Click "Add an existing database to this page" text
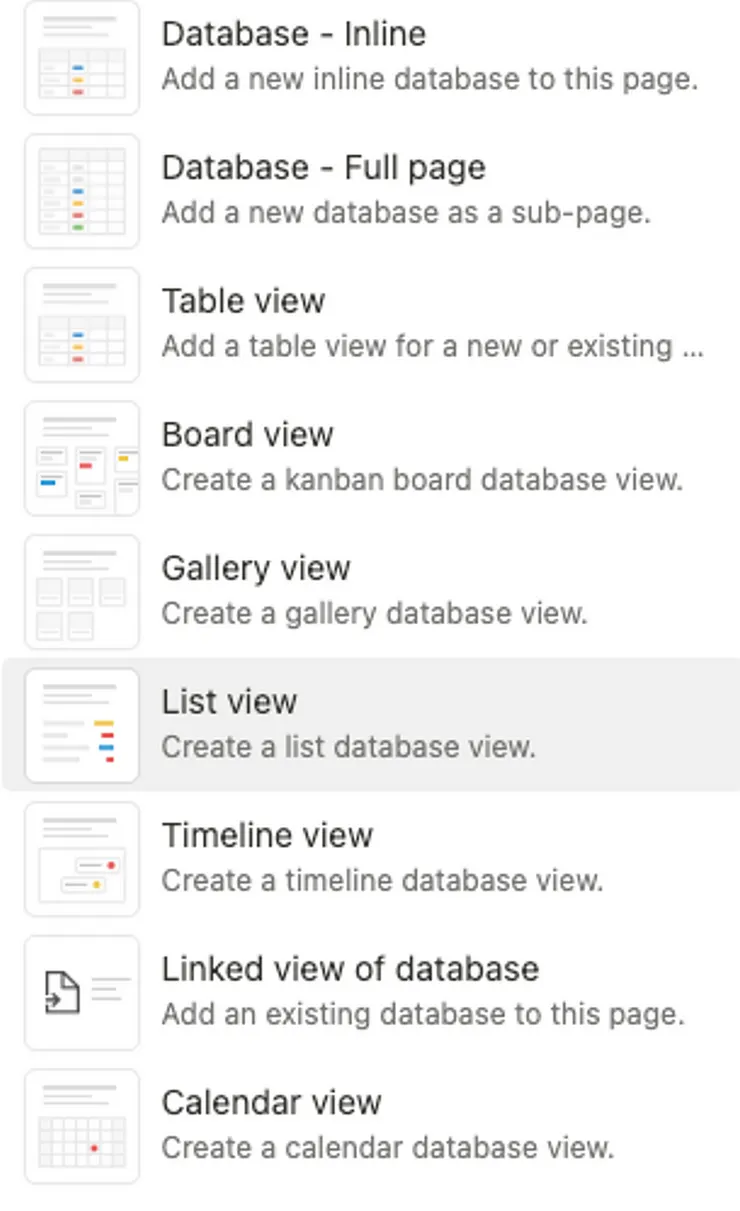Viewport: 740px width, 1211px height. tap(423, 1014)
